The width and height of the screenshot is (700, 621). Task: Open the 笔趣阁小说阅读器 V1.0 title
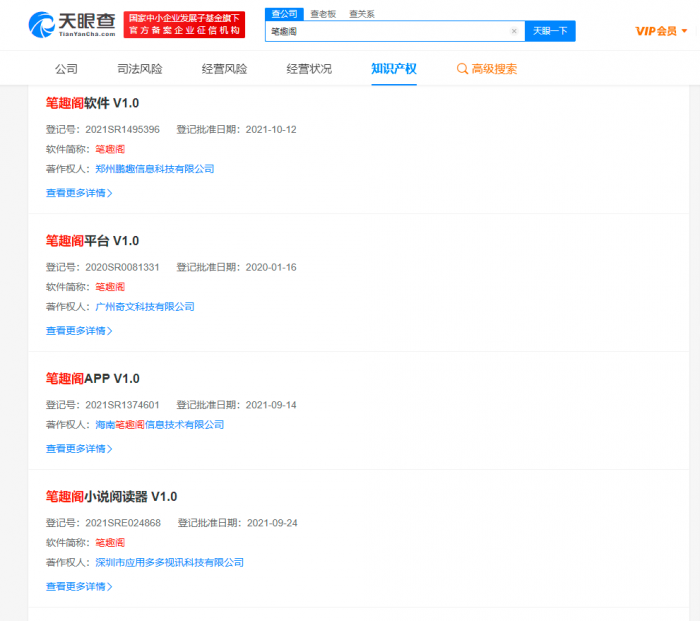[111, 496]
